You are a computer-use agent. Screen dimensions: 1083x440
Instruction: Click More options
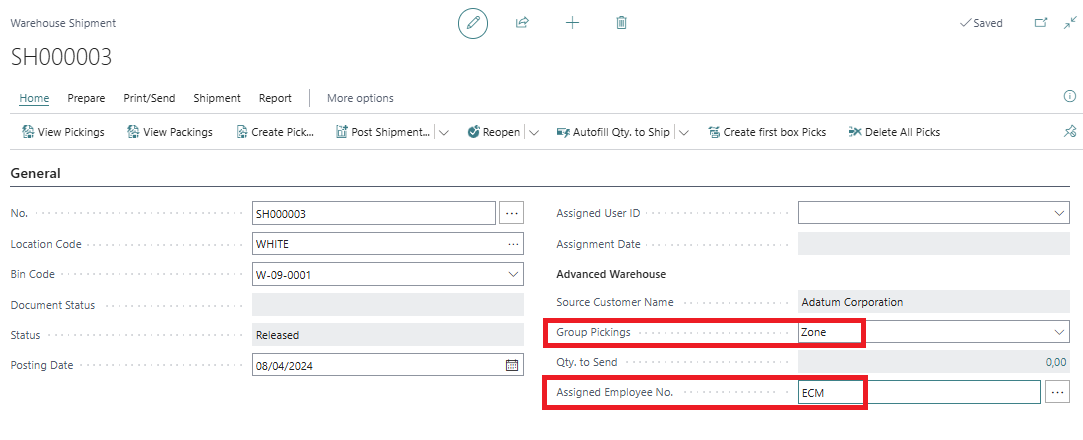coord(360,98)
